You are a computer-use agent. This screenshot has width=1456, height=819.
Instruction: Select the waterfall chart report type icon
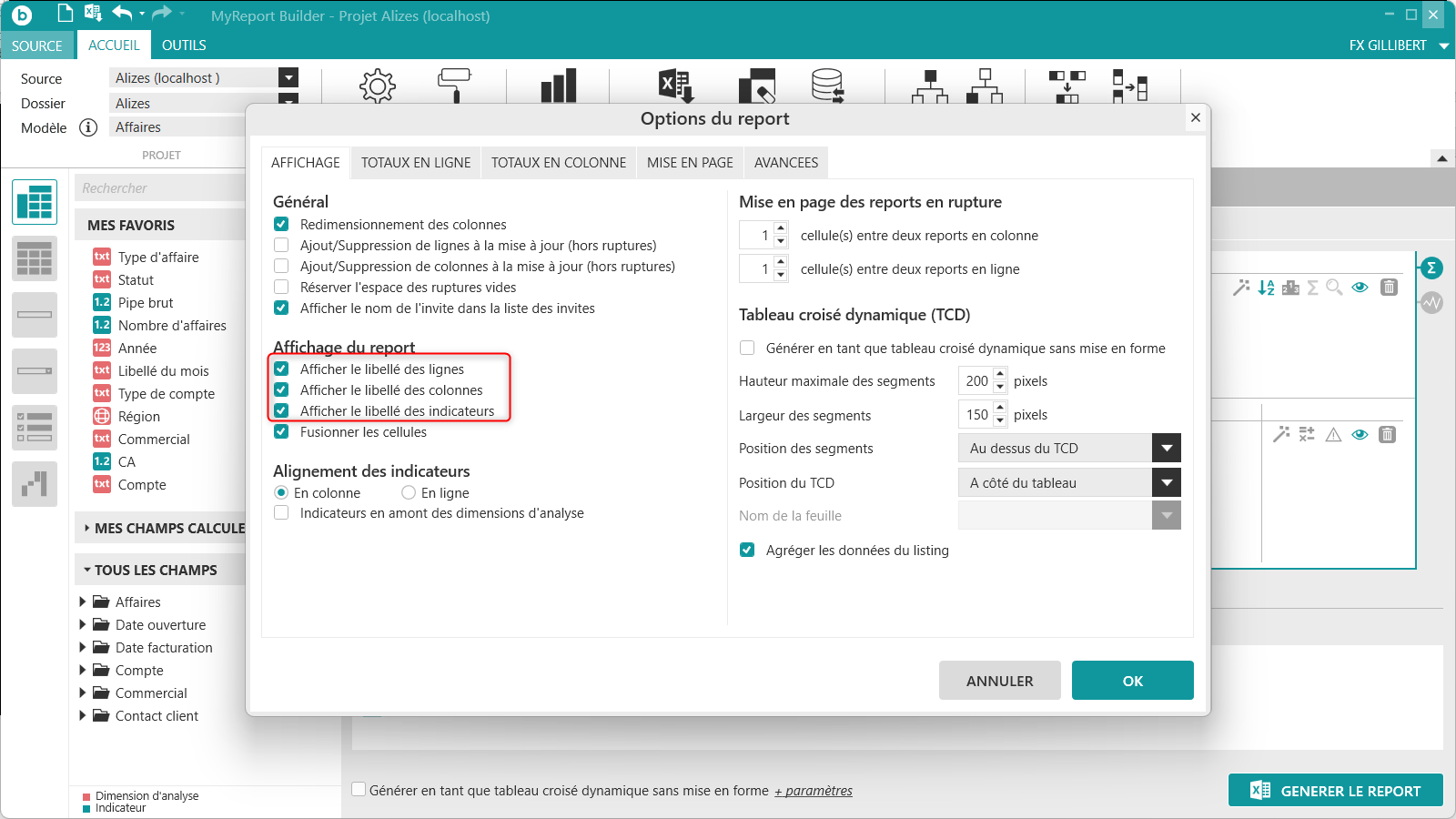coord(35,484)
